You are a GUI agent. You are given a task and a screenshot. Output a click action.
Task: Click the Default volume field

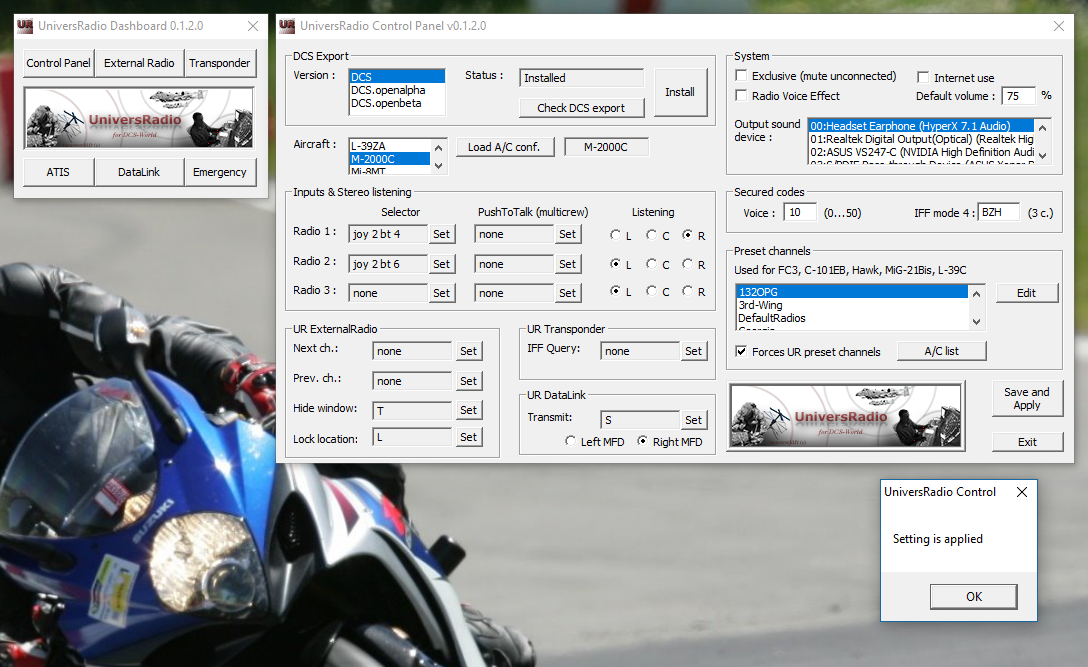coord(1018,96)
